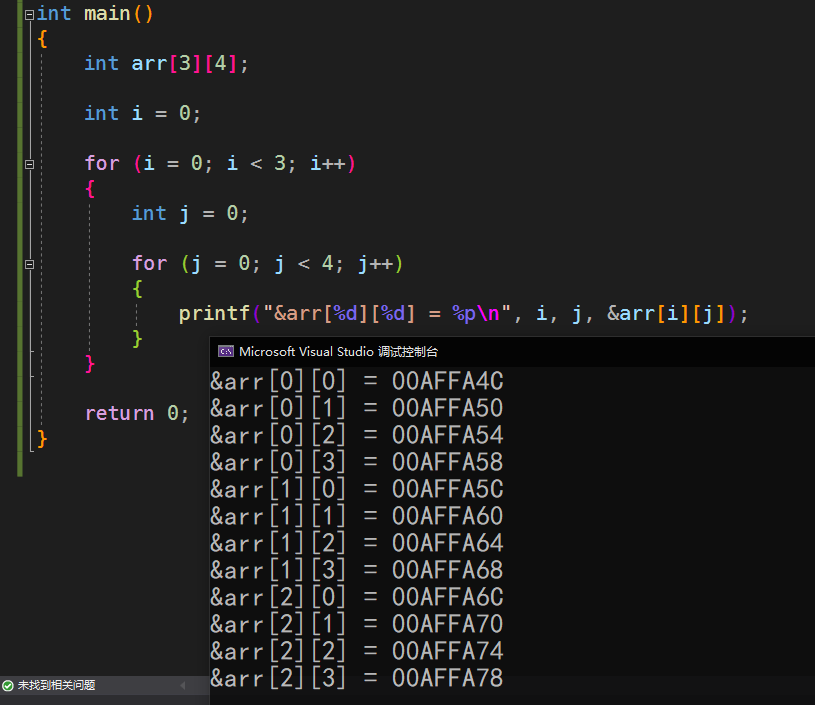The image size is (815, 705).
Task: Click output line '&arr[1][2] = 00AFFA64'
Action: click(357, 543)
